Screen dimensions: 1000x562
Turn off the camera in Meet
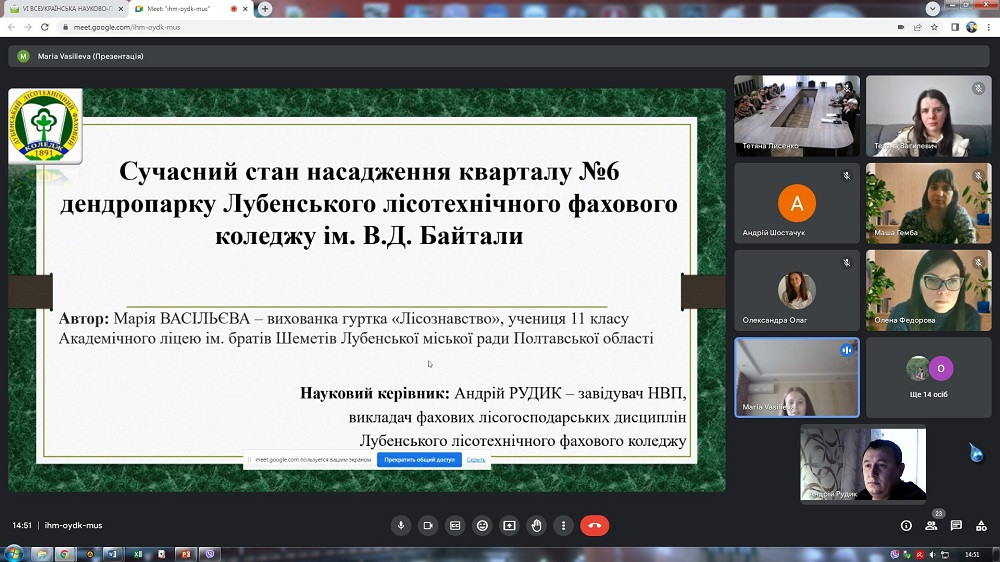coord(428,526)
